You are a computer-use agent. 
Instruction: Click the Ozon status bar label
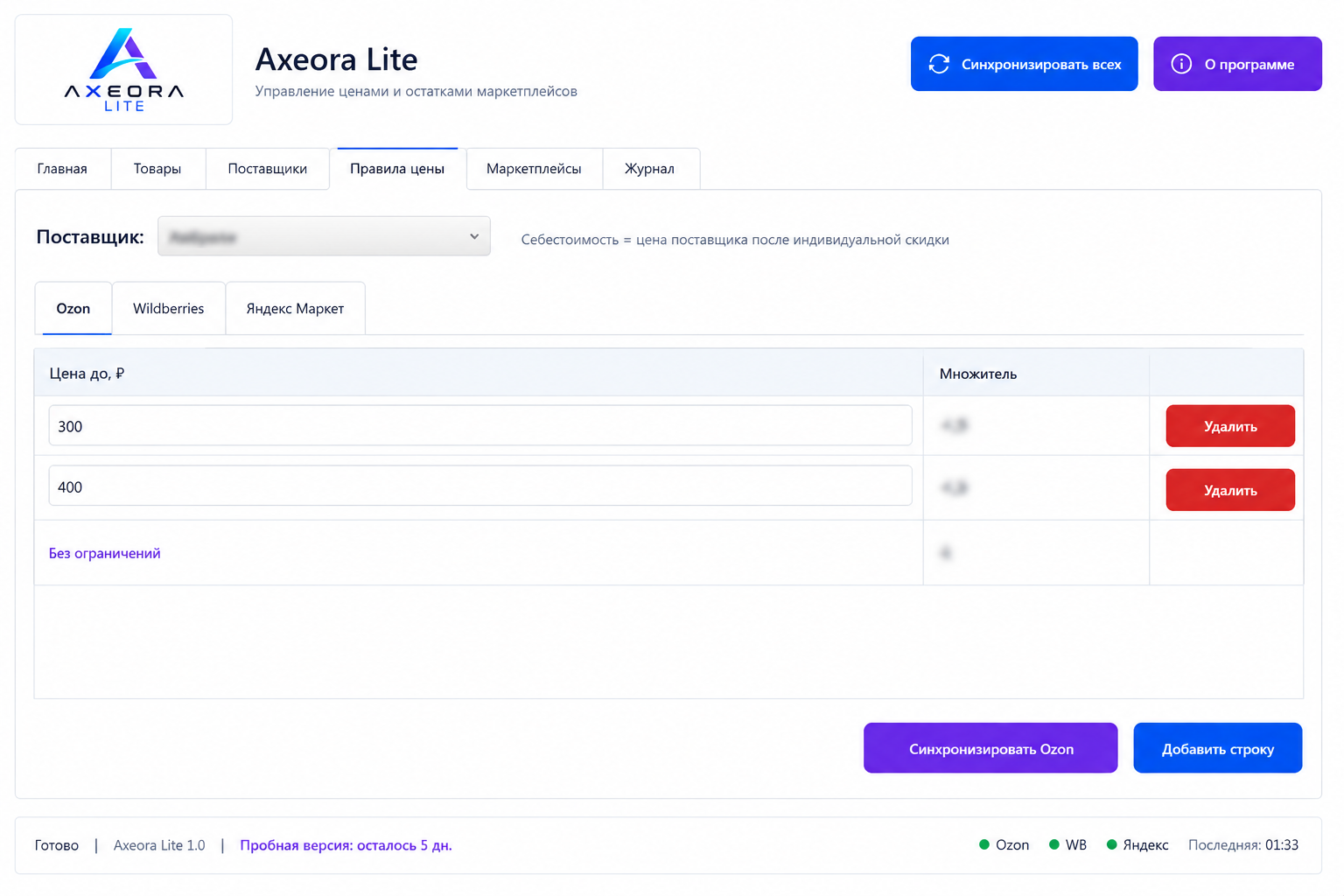point(1012,845)
